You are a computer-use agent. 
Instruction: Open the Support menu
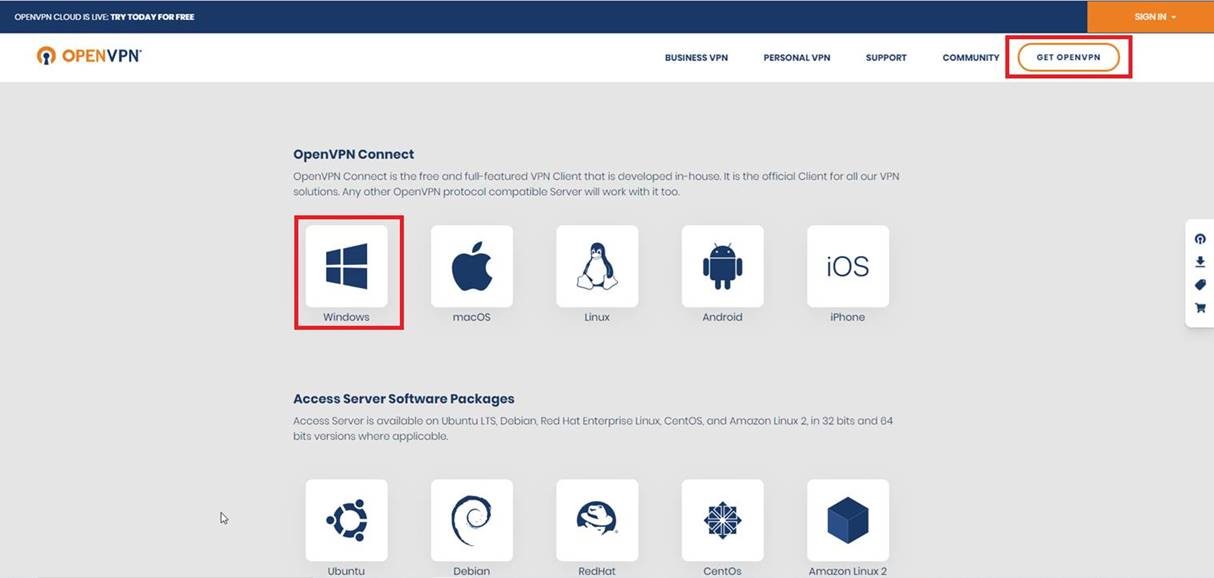coord(886,58)
